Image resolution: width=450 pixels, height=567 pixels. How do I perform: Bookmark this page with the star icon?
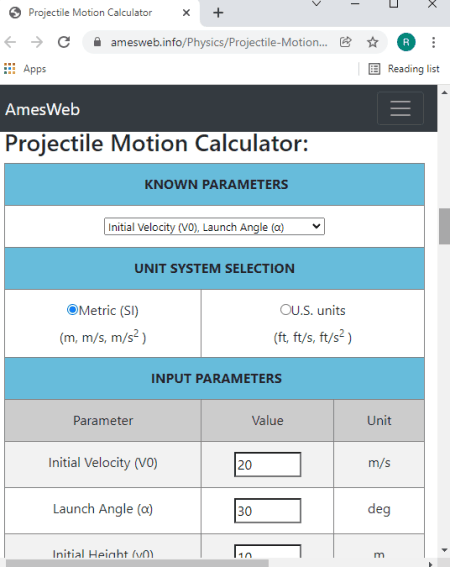(x=372, y=42)
